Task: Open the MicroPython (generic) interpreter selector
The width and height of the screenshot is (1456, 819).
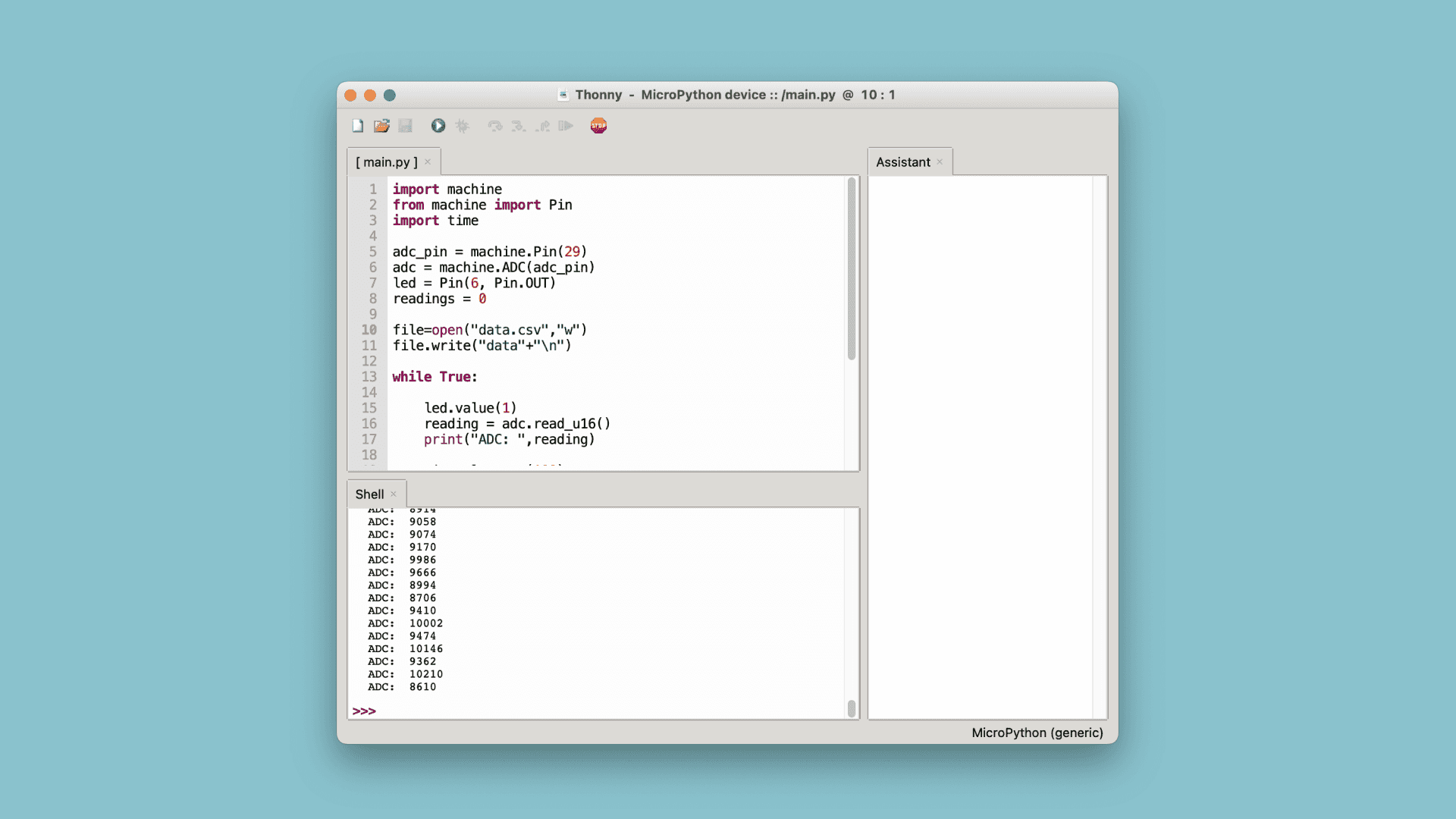Action: tap(1037, 733)
